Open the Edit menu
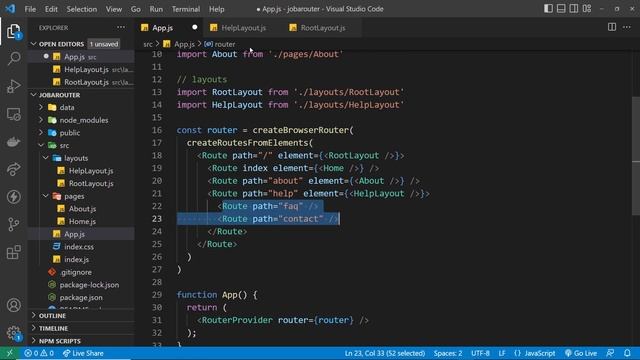This screenshot has height=360, width=640. click(51, 9)
